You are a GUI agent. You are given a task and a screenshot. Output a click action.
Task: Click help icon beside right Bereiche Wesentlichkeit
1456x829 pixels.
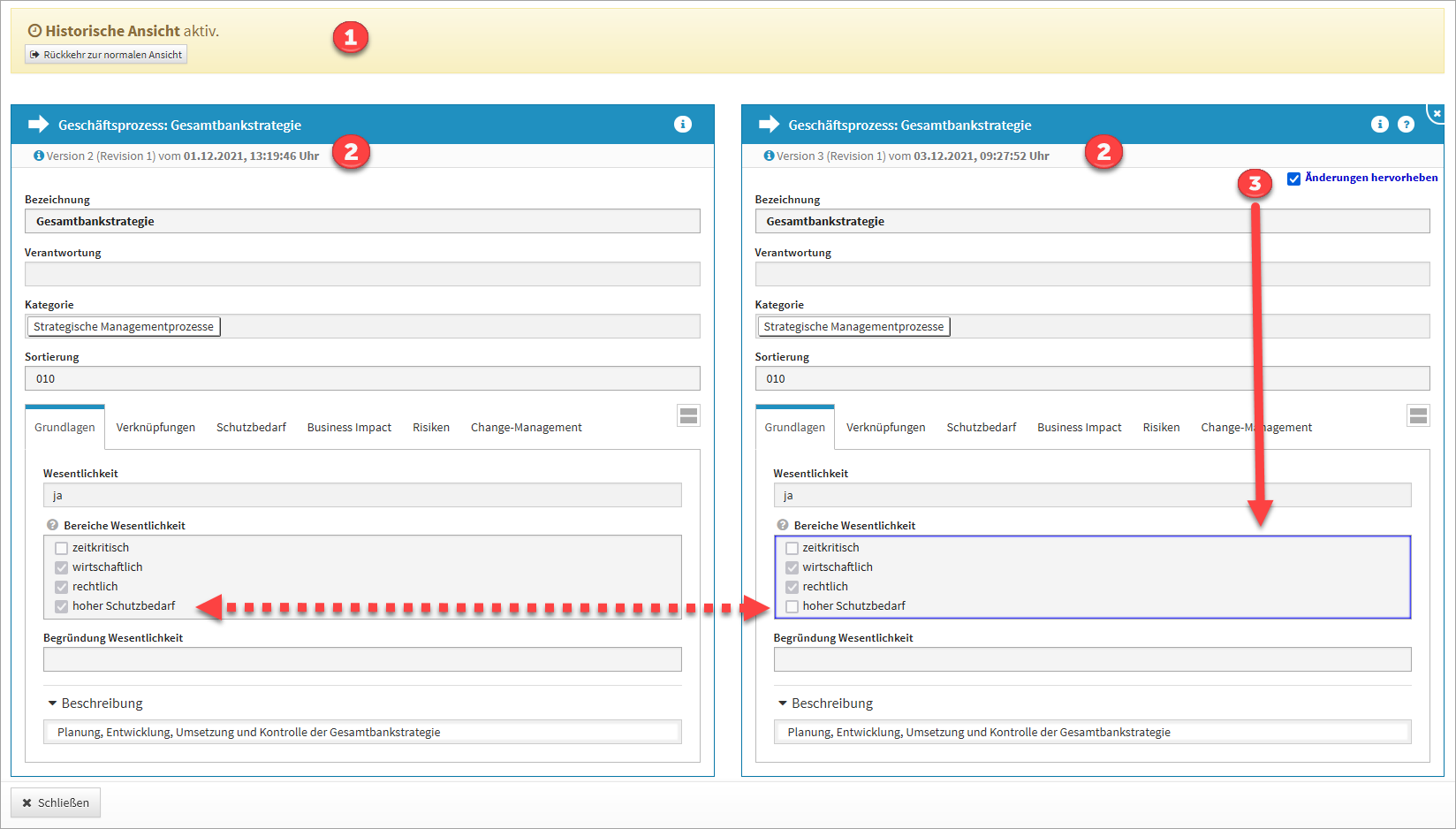[782, 525]
